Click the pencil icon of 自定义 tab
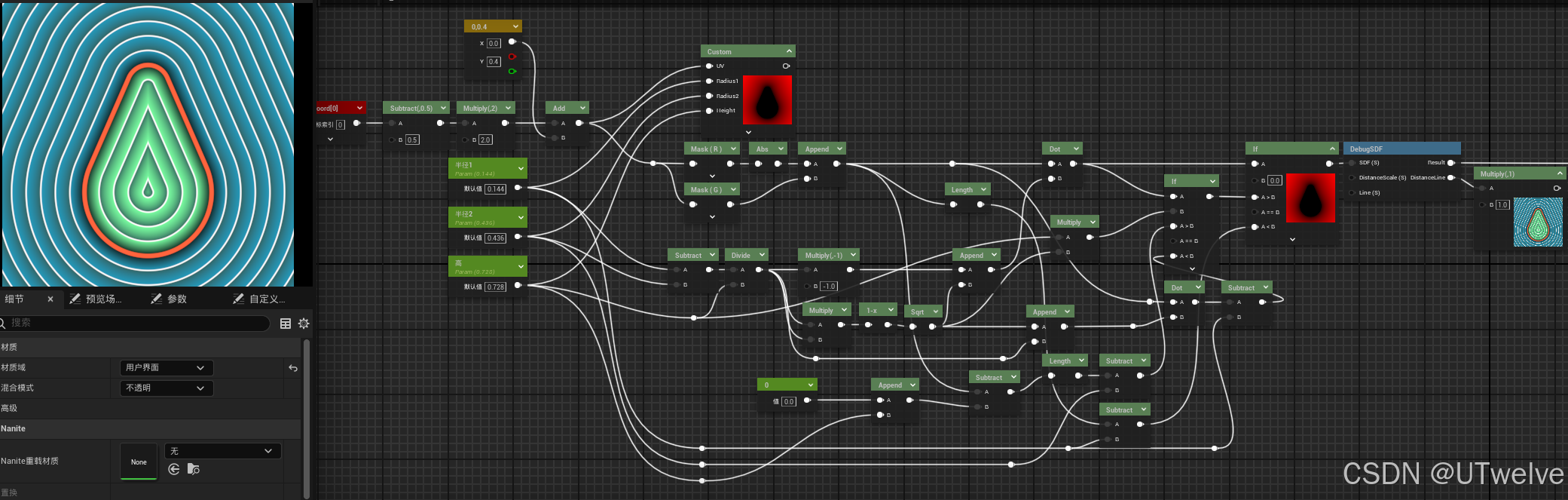This screenshot has height=500, width=1568. pos(238,299)
